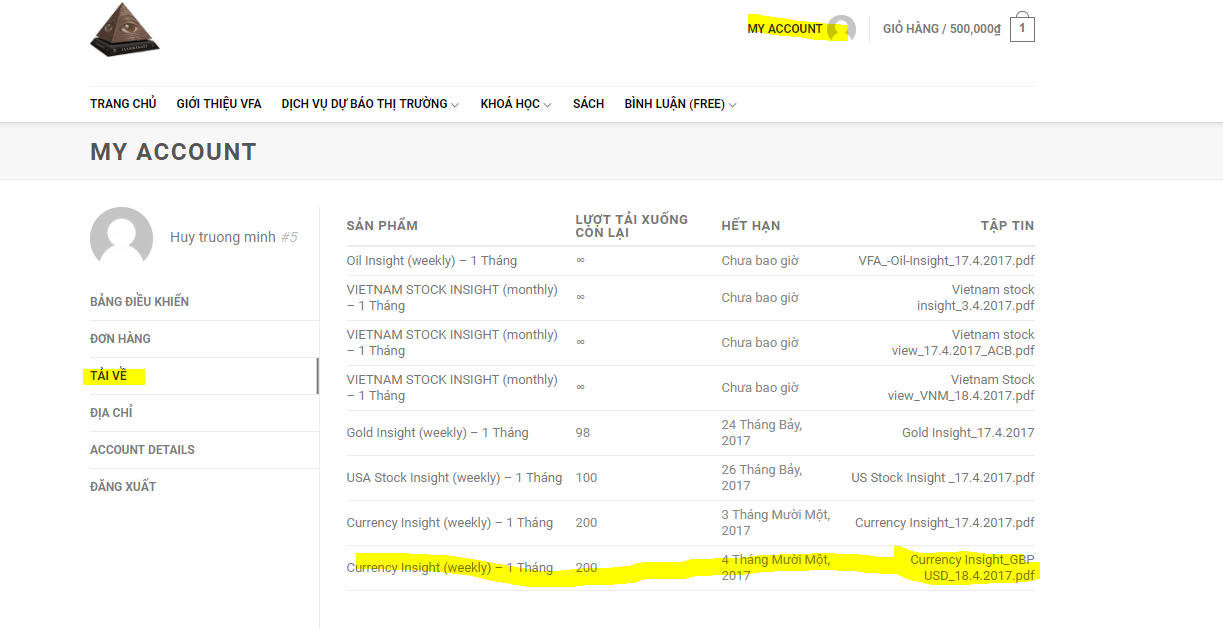Go to the Trang chủ menu item

123,104
